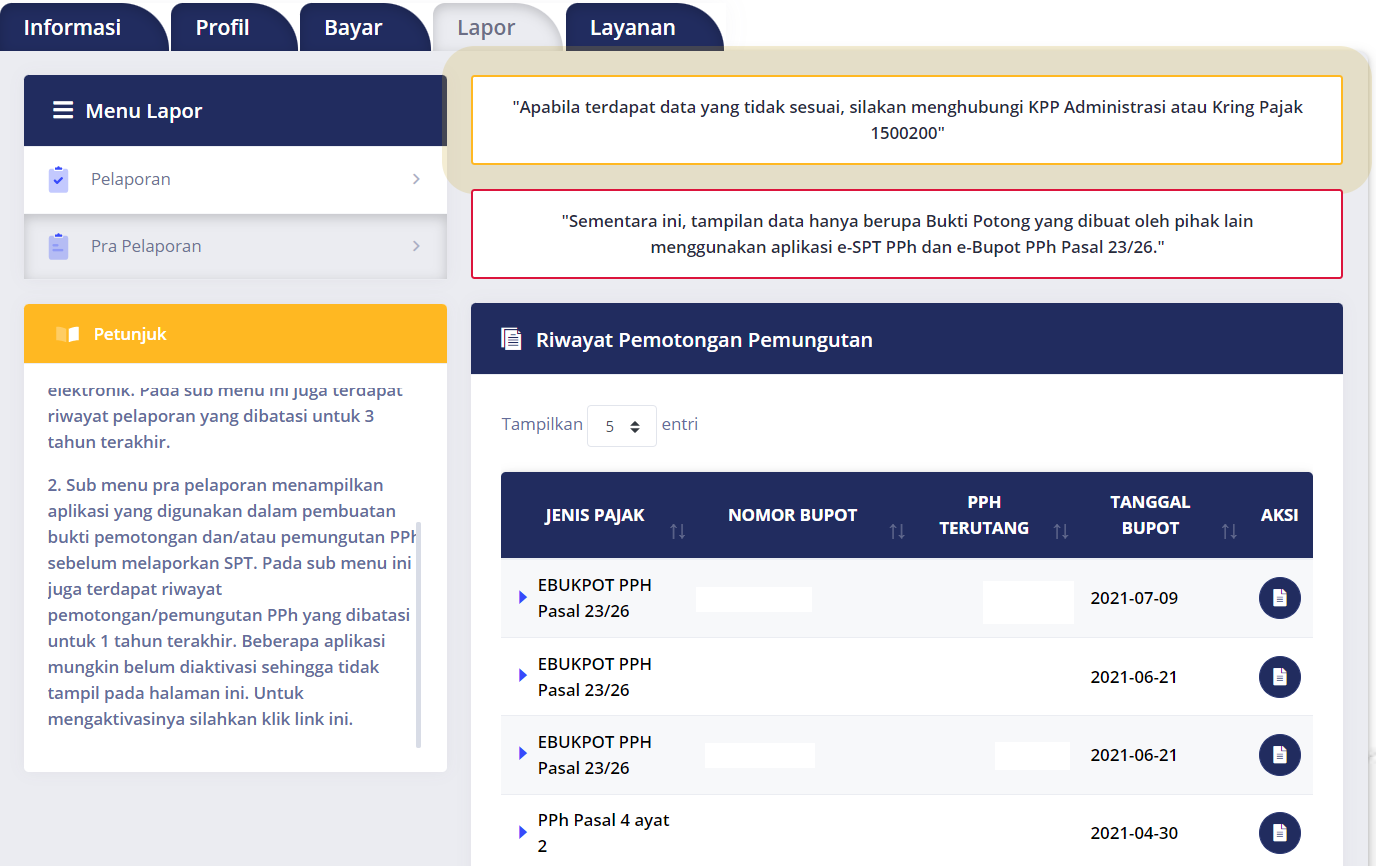This screenshot has height=866, width=1376.
Task: Click hamburger icon beside Menu Lapor
Action: pyautogui.click(x=63, y=110)
